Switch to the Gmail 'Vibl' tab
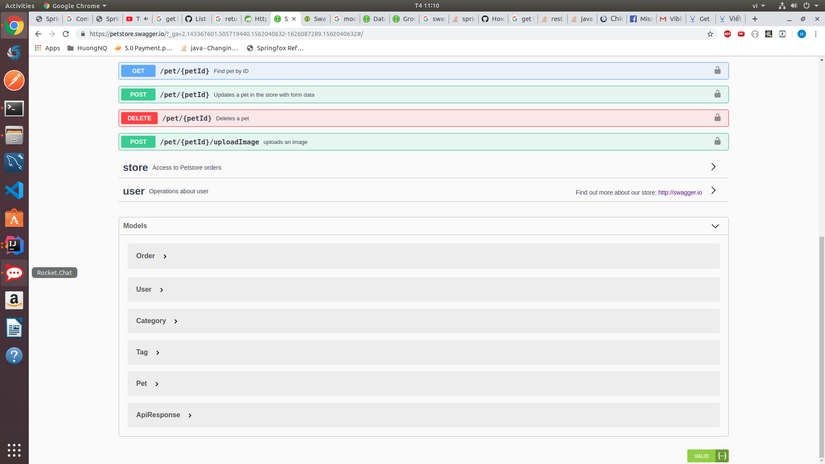 [671, 18]
